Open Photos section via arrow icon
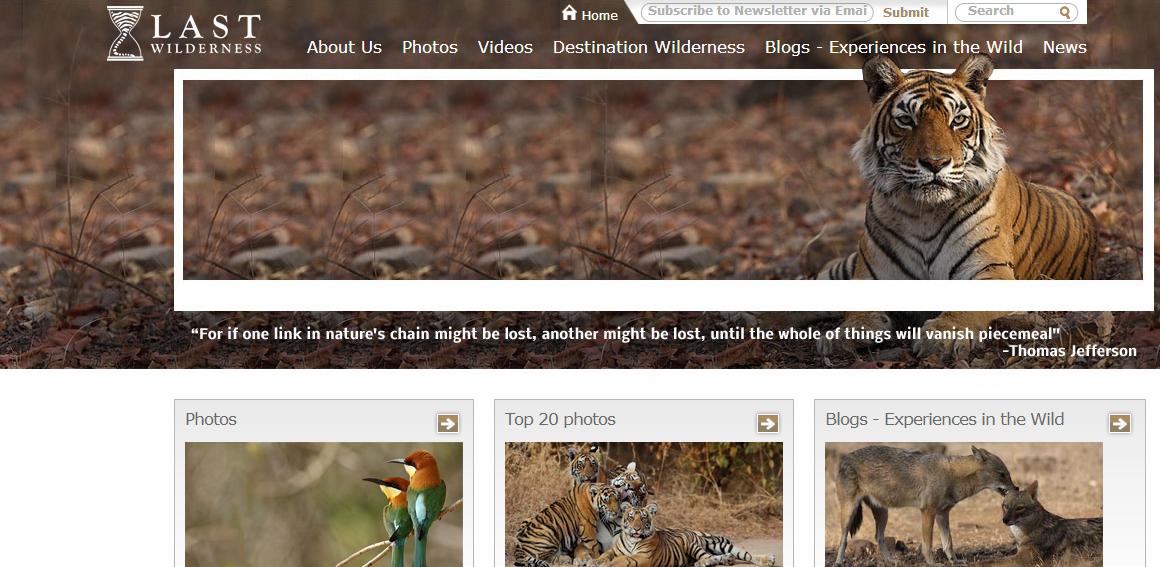 pos(448,423)
